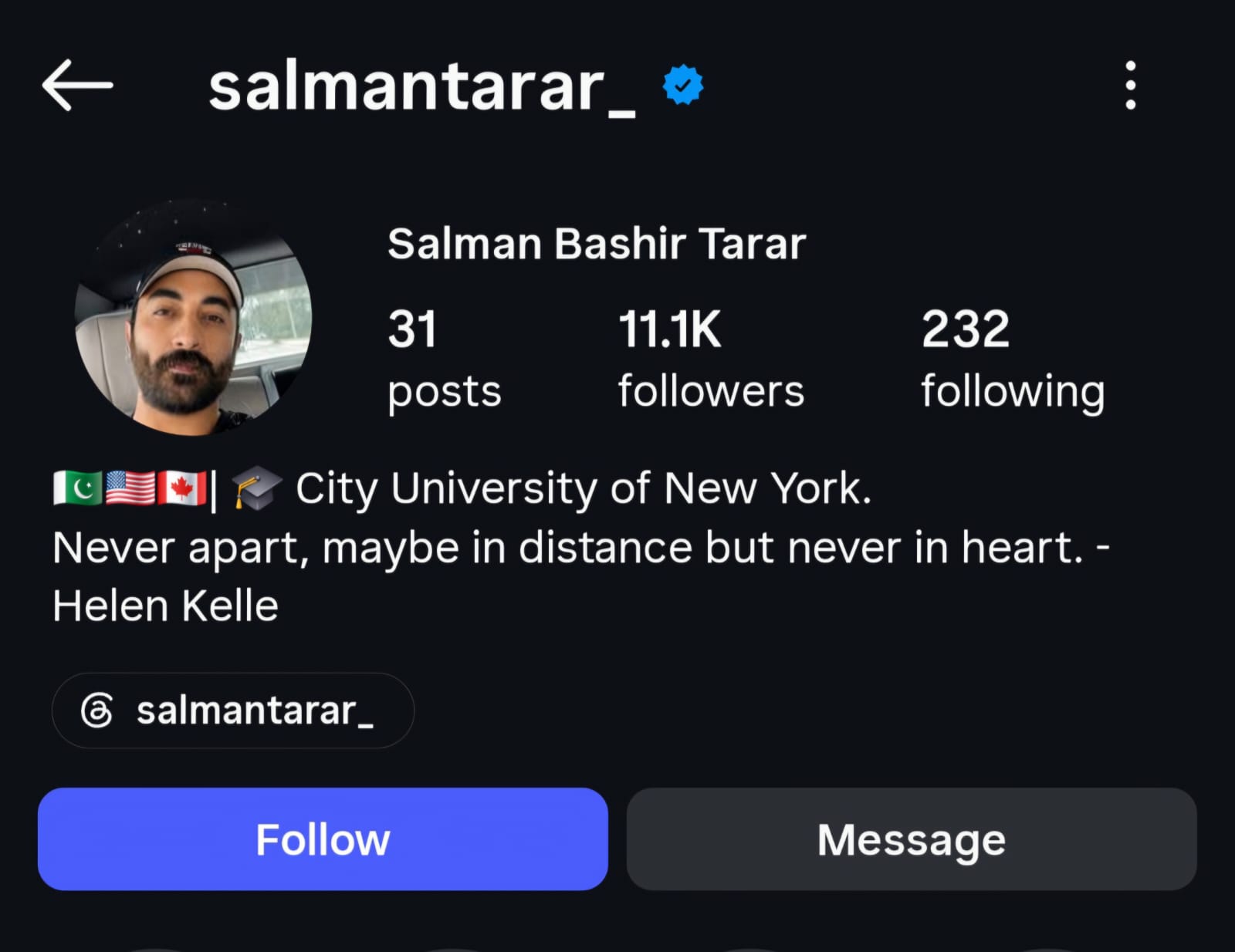This screenshot has height=952, width=1235.
Task: Tap the Message button
Action: coord(912,839)
